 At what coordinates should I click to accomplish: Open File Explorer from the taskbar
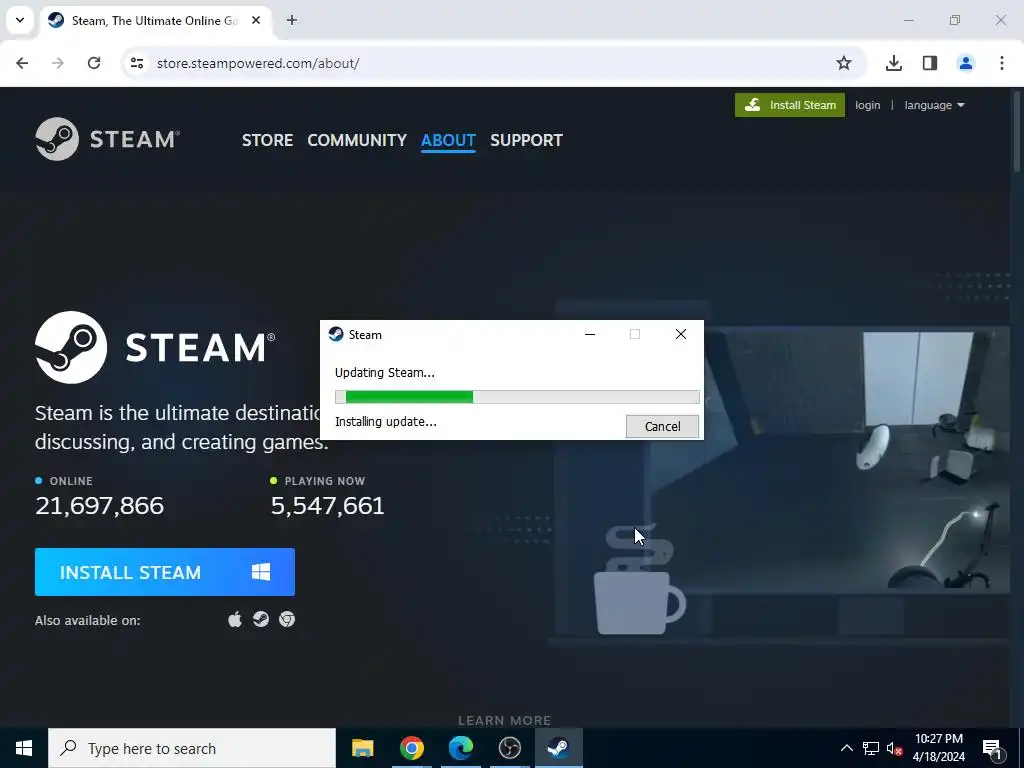[362, 748]
